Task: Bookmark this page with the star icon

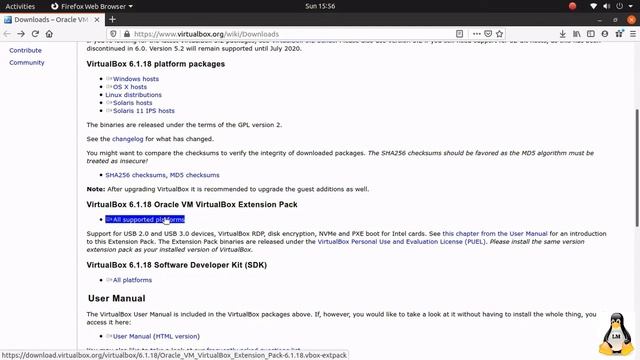Action: click(499, 34)
